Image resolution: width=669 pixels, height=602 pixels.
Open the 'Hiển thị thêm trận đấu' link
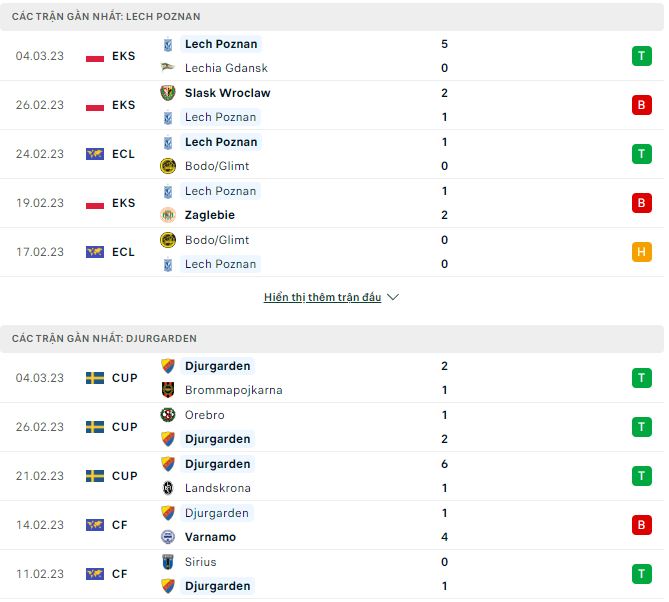coord(322,298)
